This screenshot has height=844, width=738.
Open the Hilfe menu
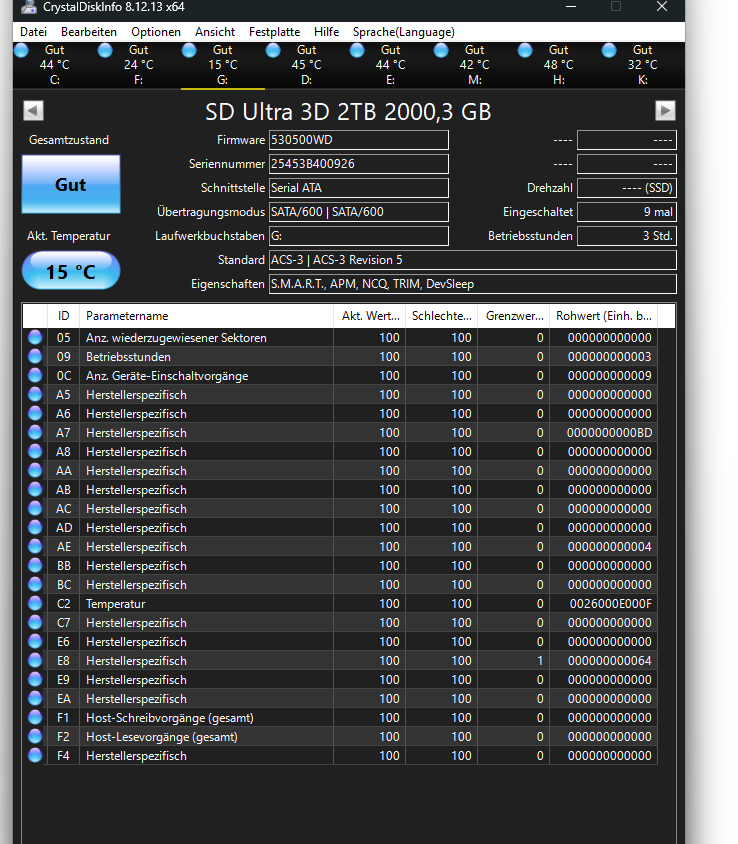click(326, 32)
